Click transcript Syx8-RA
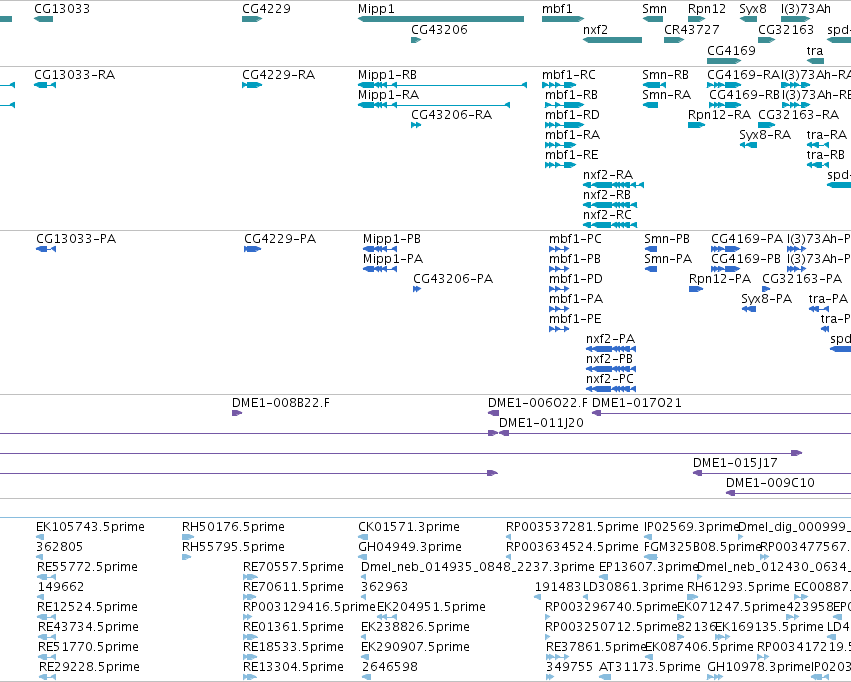Viewport: 851px width, 682px height. [765, 135]
